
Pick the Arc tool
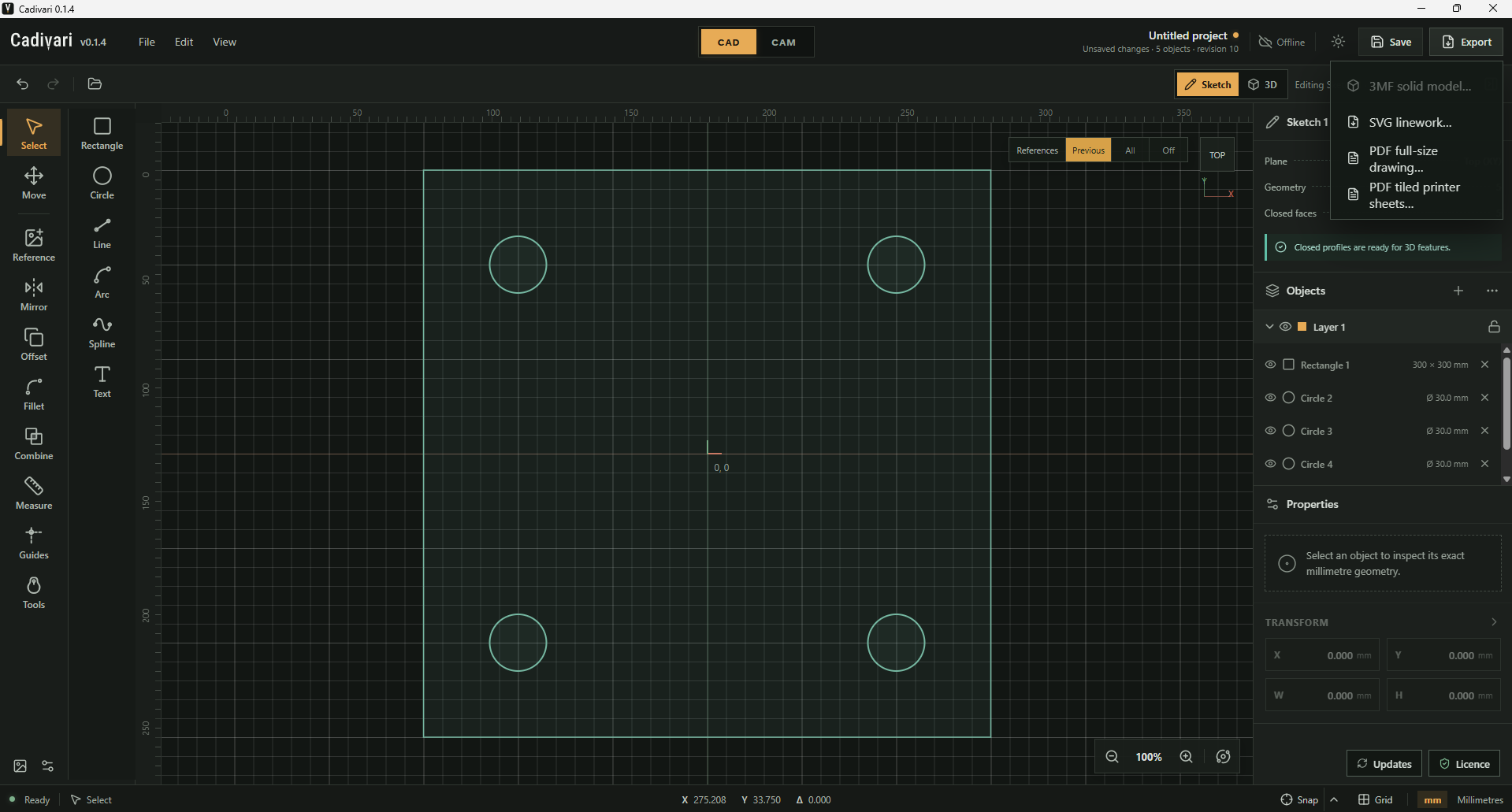(x=102, y=282)
